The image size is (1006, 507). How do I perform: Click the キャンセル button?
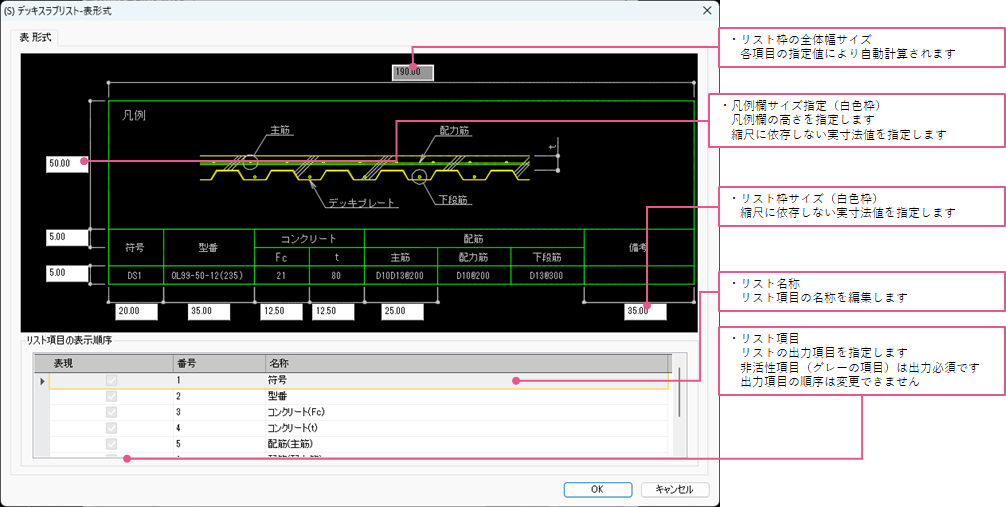tap(675, 489)
